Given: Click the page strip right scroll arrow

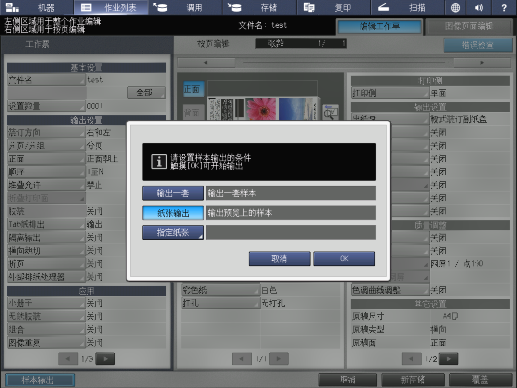Looking at the screenshot, I should tap(482, 62).
